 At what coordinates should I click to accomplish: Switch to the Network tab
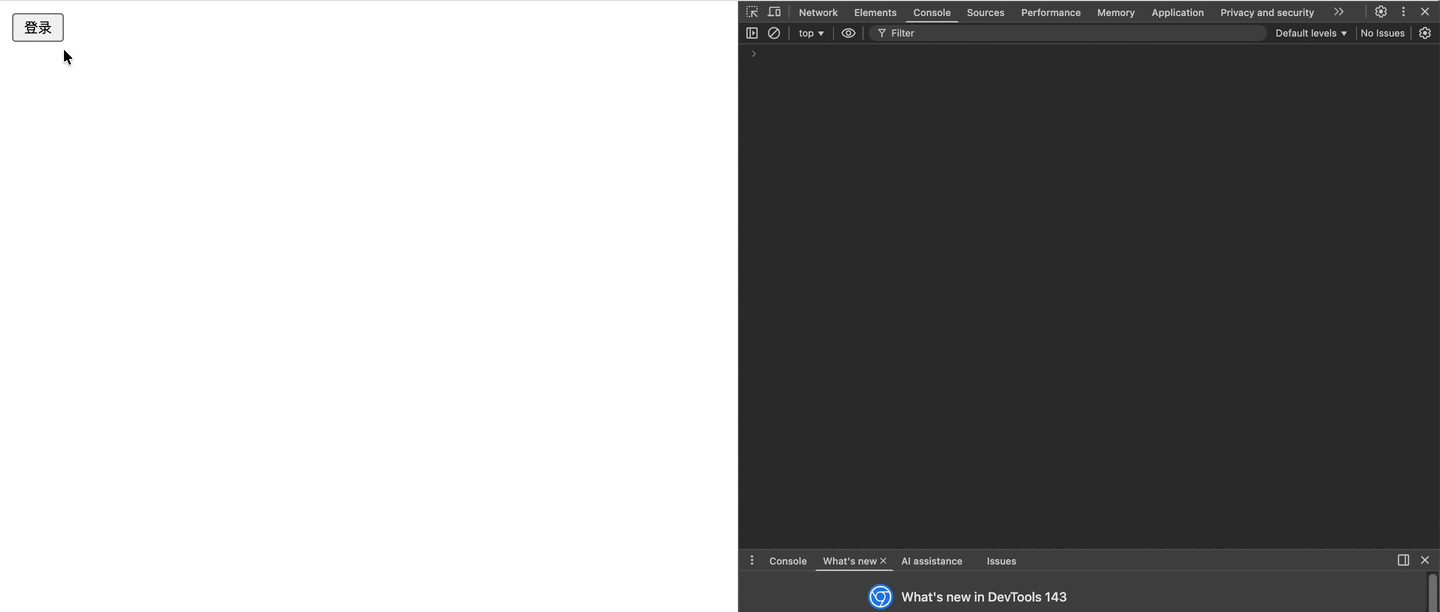[x=818, y=12]
